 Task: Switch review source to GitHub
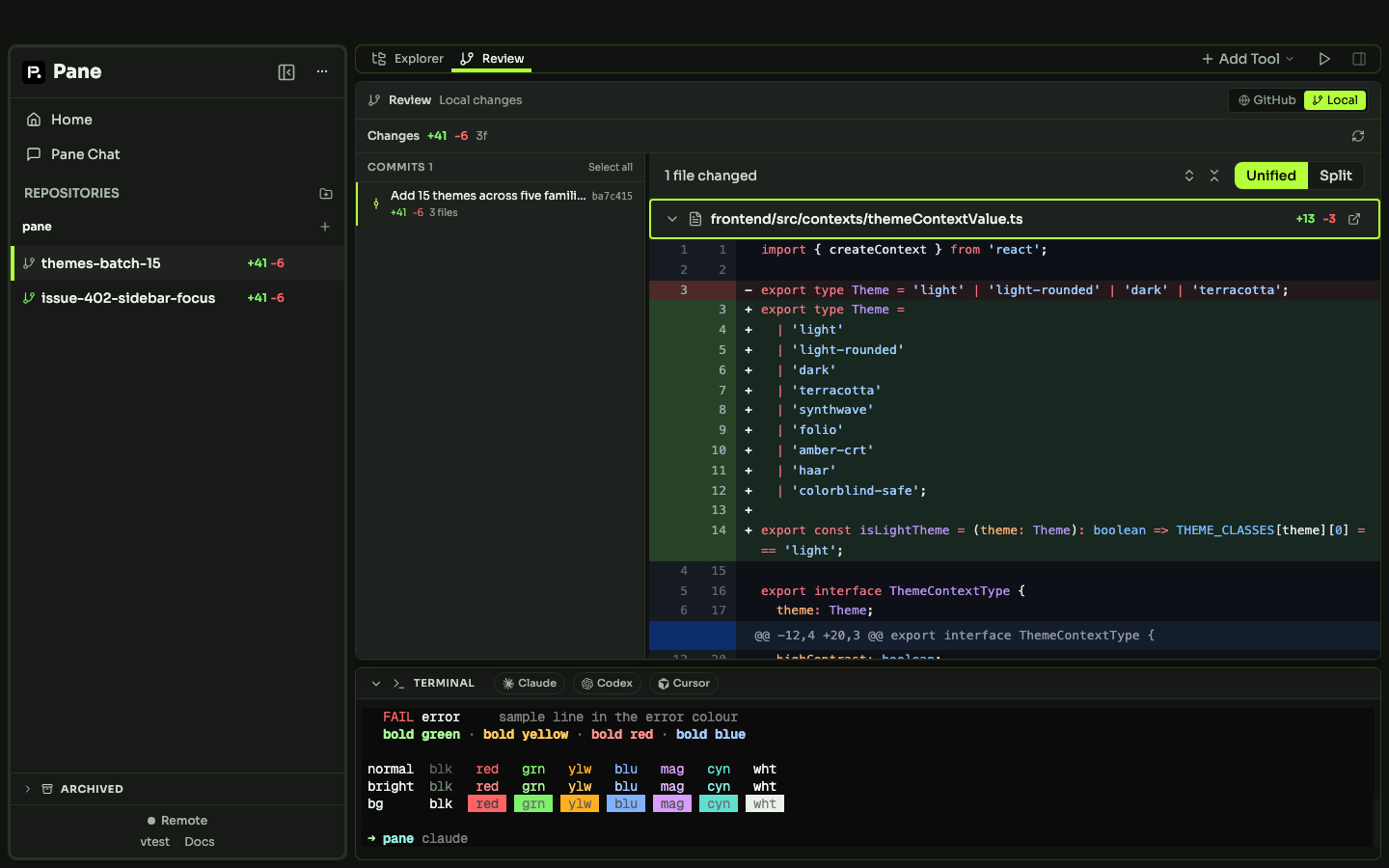click(x=1266, y=100)
